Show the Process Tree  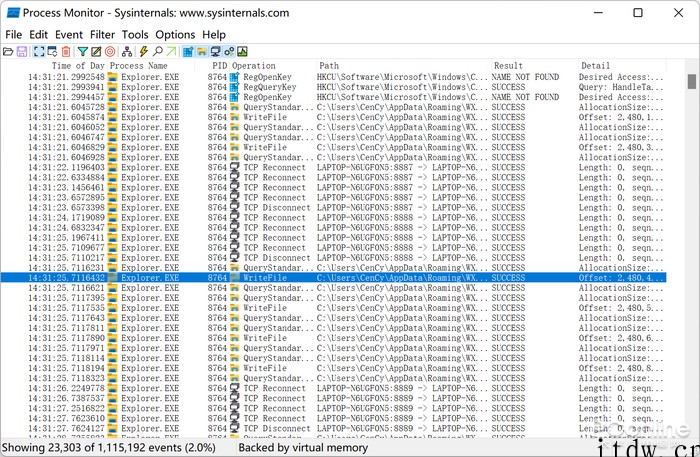(127, 52)
